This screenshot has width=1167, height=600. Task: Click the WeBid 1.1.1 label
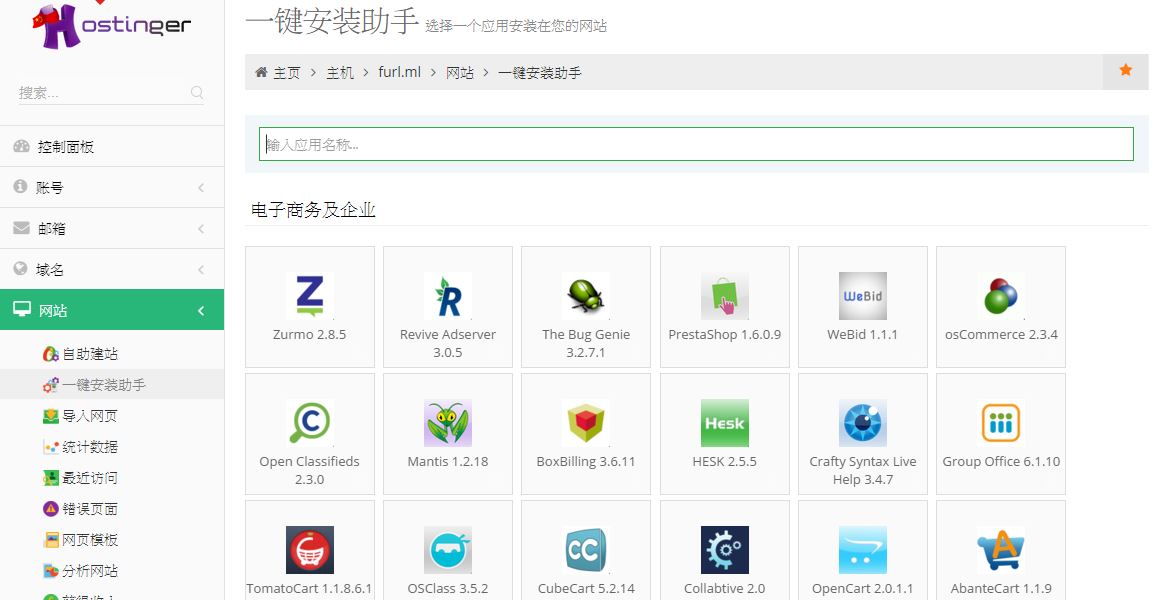[863, 334]
